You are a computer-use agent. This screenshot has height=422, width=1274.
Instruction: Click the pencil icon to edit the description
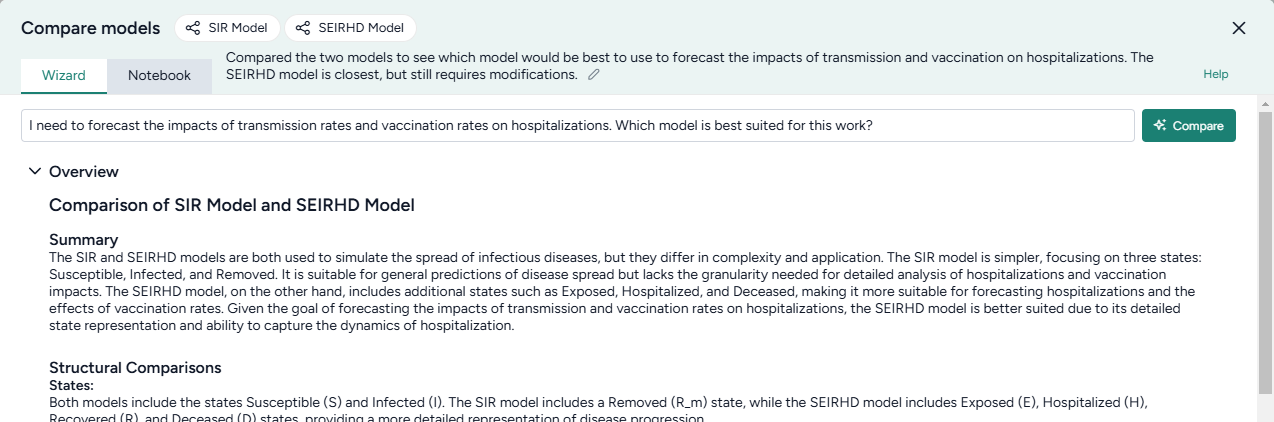pyautogui.click(x=594, y=75)
